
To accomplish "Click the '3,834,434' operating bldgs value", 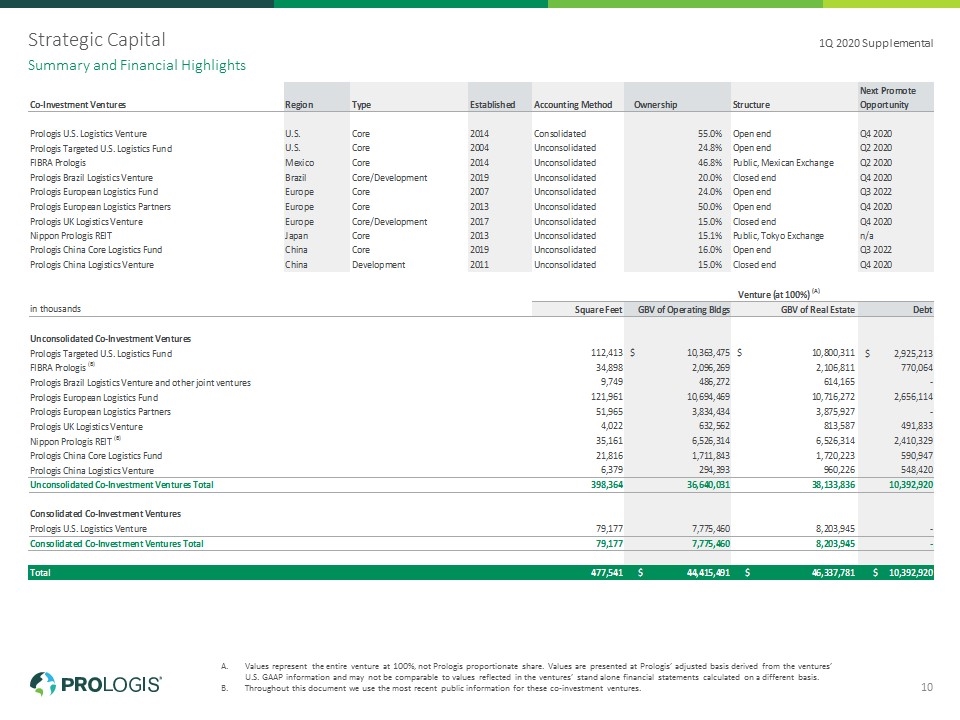I will [x=711, y=411].
